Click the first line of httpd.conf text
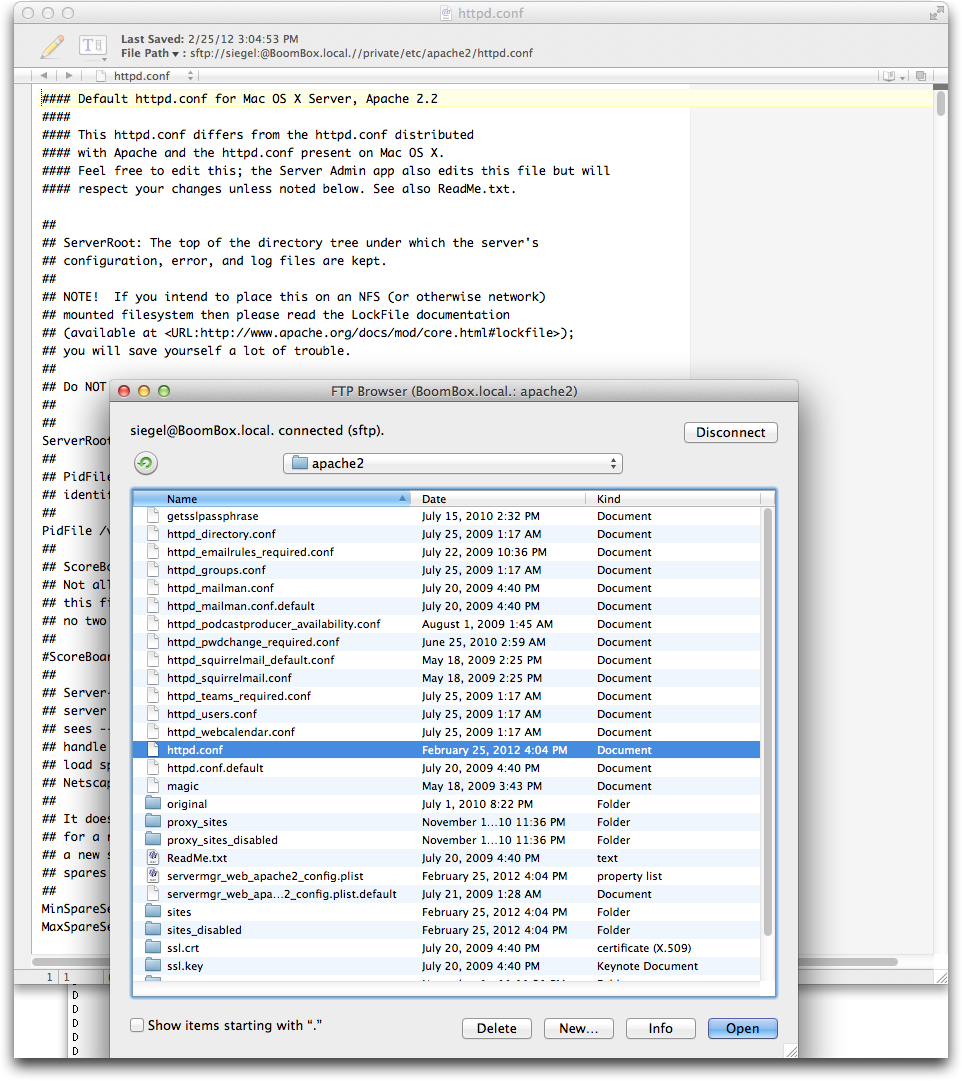Viewport: 962px width, 1081px height. 240,99
